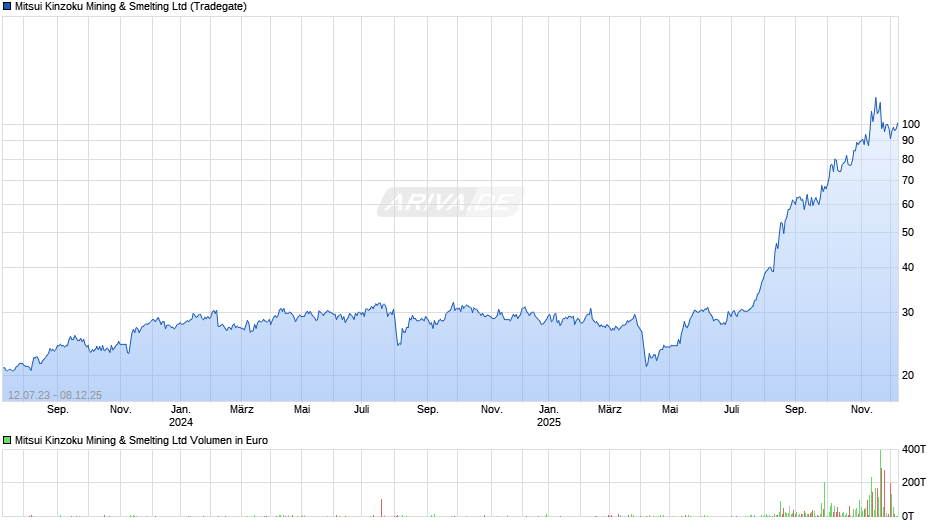
Task: Click the price axis label '40'
Action: tap(908, 267)
